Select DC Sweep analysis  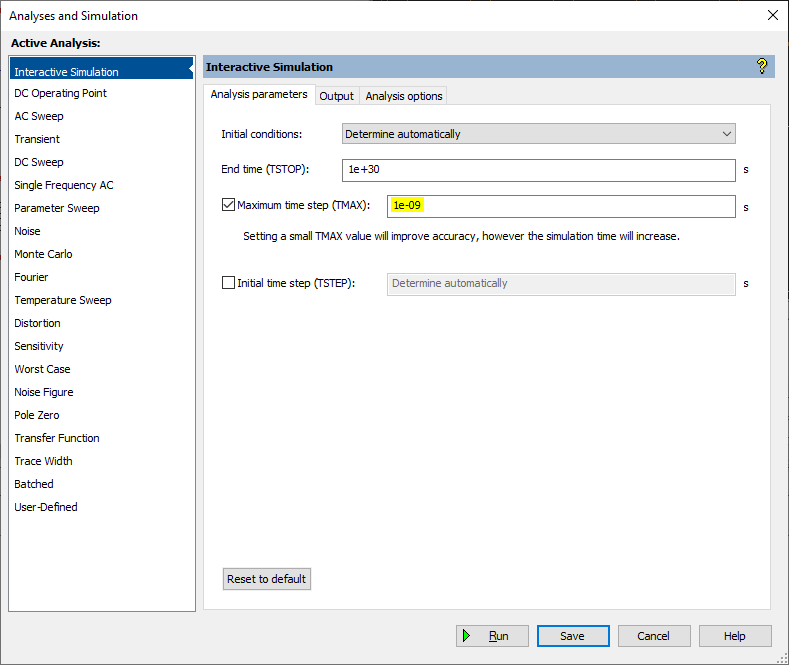[x=102, y=162]
